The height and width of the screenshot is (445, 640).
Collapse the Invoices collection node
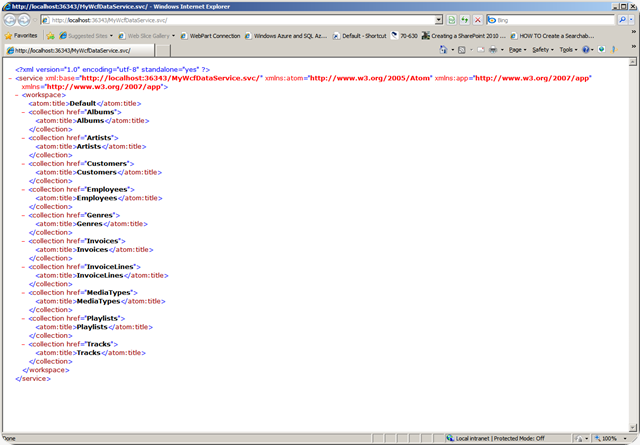(x=23, y=241)
